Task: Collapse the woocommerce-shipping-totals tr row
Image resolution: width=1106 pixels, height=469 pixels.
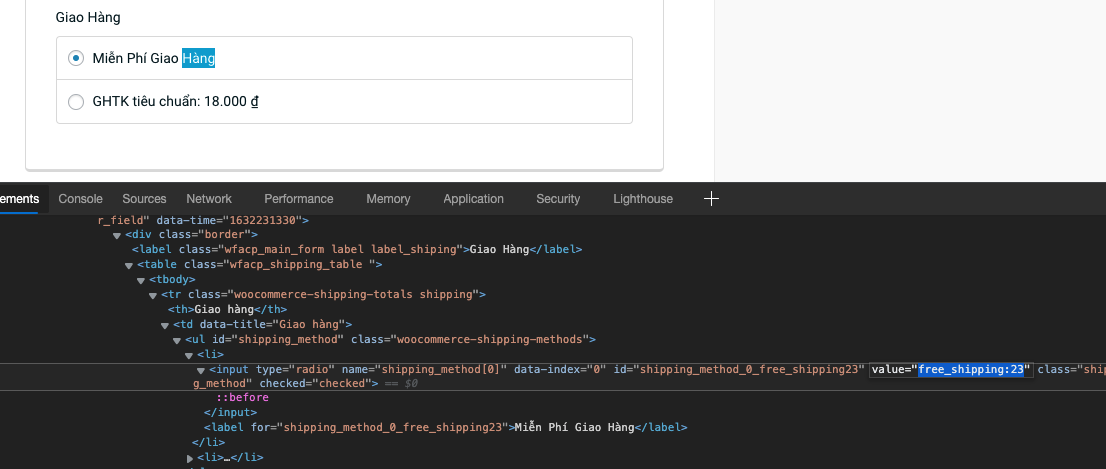Action: 153,295
